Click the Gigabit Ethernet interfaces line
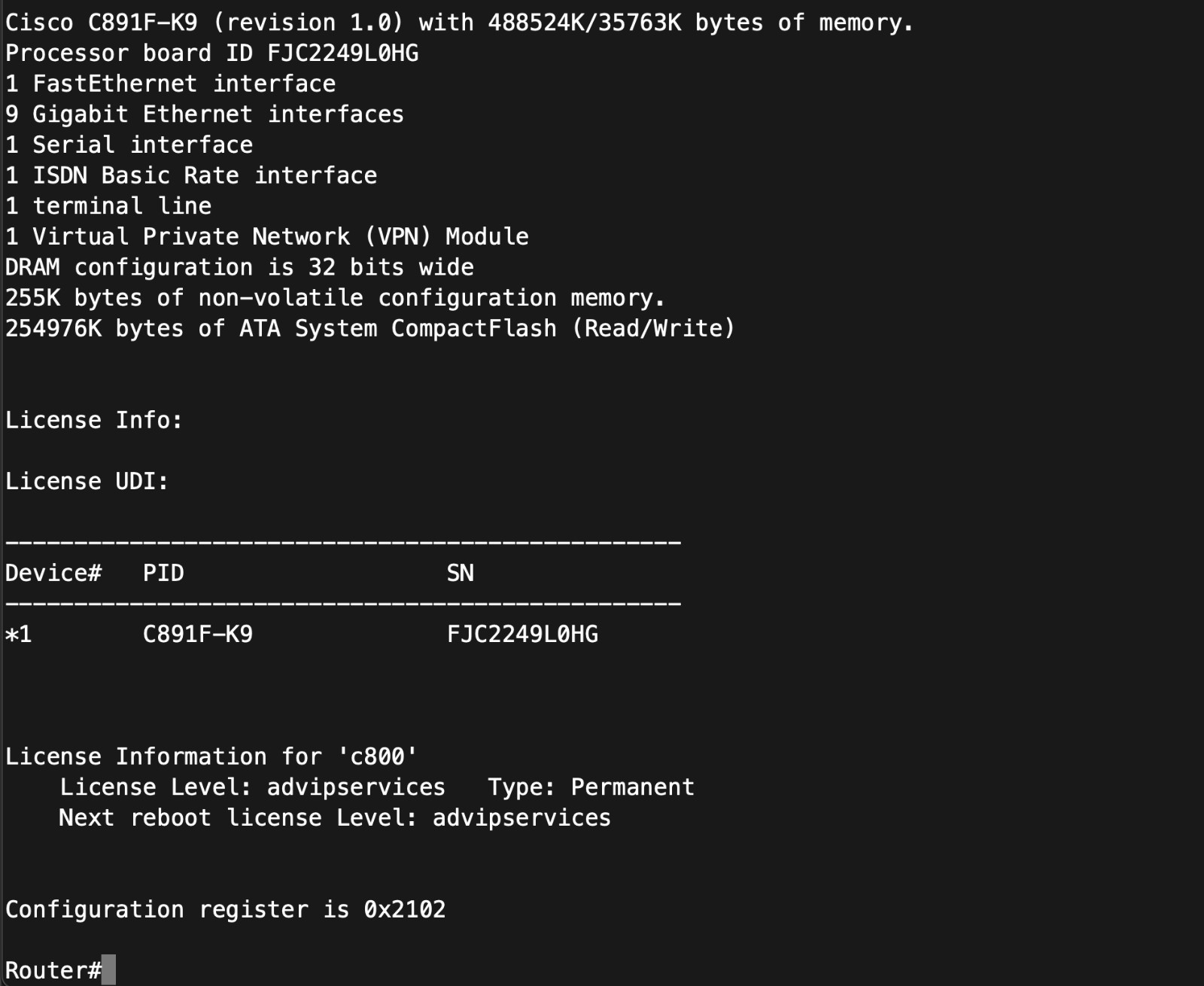The height and width of the screenshot is (986, 1204). [x=205, y=114]
